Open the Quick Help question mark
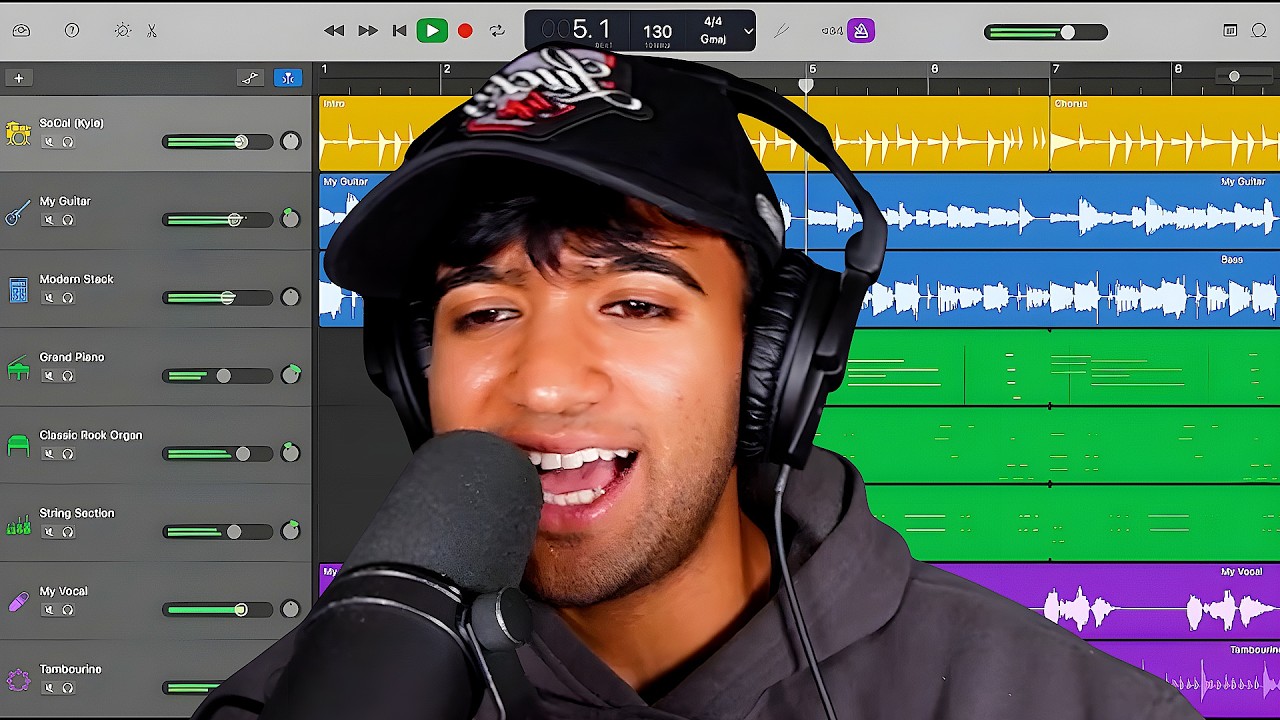This screenshot has height=720, width=1280. click(x=72, y=31)
